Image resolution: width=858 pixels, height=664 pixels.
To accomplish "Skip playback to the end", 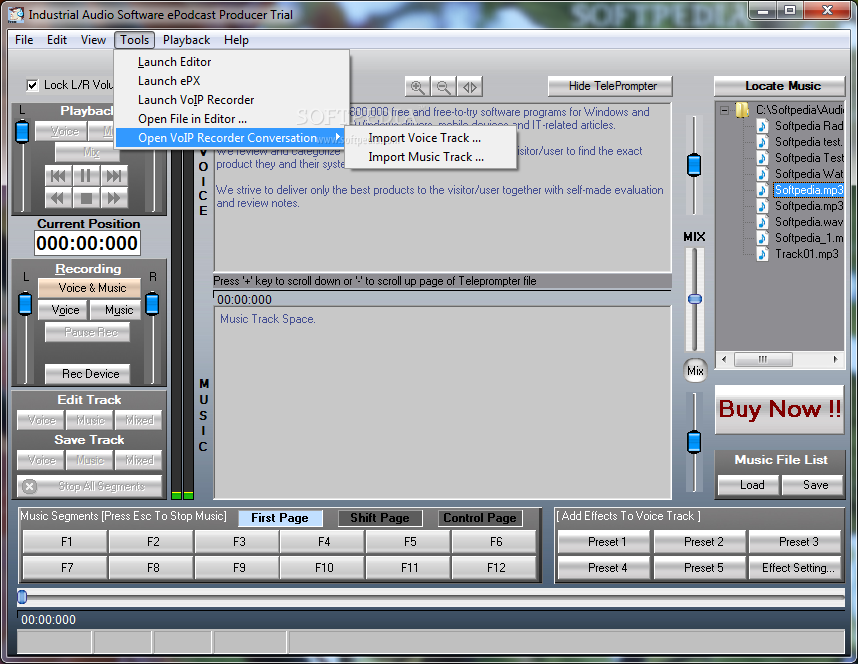I will pos(114,176).
